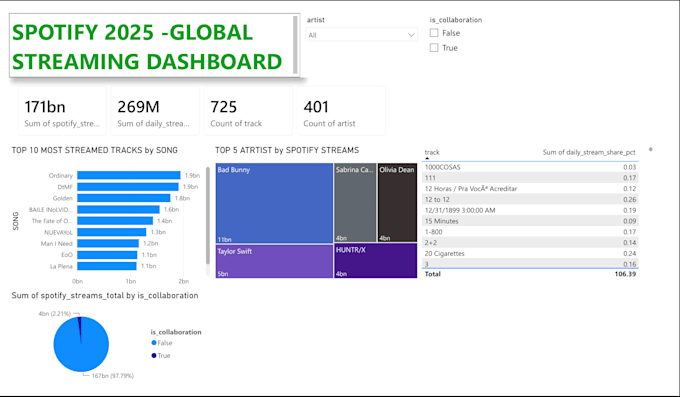Click the TOP 10 MOST STREAMED TRACKS title
680x397 pixels.
(x=95, y=150)
